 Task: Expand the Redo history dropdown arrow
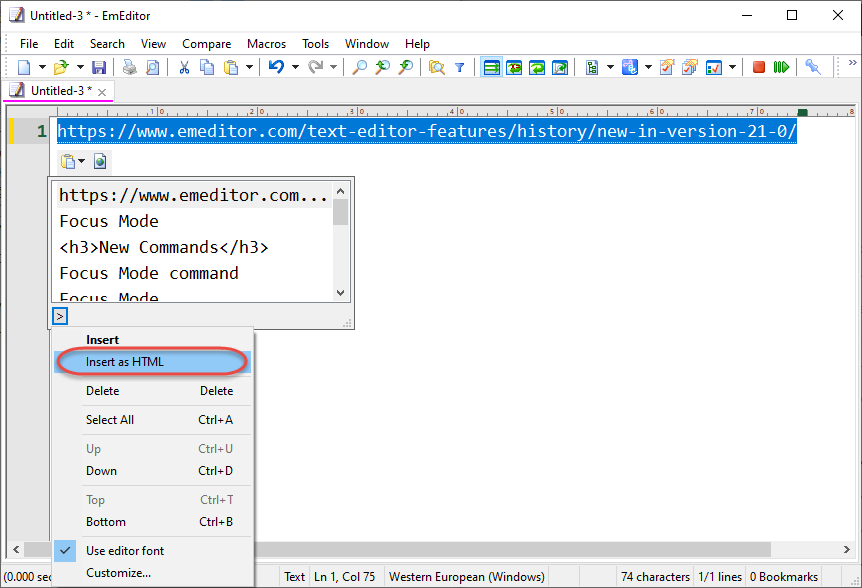[x=333, y=67]
